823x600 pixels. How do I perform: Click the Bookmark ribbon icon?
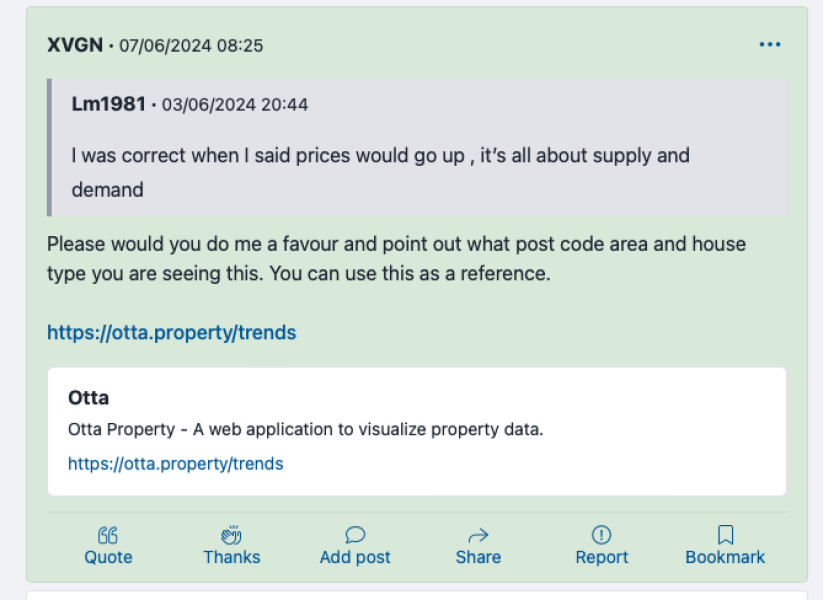point(725,534)
